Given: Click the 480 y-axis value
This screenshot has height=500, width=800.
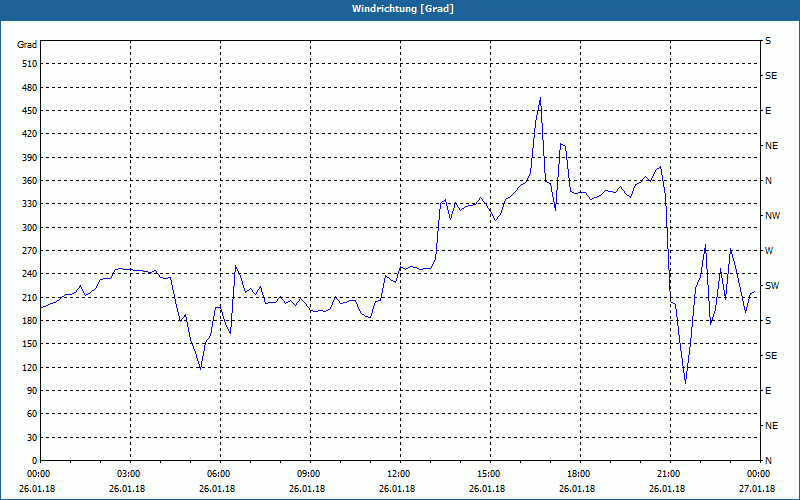Looking at the screenshot, I should [30, 88].
